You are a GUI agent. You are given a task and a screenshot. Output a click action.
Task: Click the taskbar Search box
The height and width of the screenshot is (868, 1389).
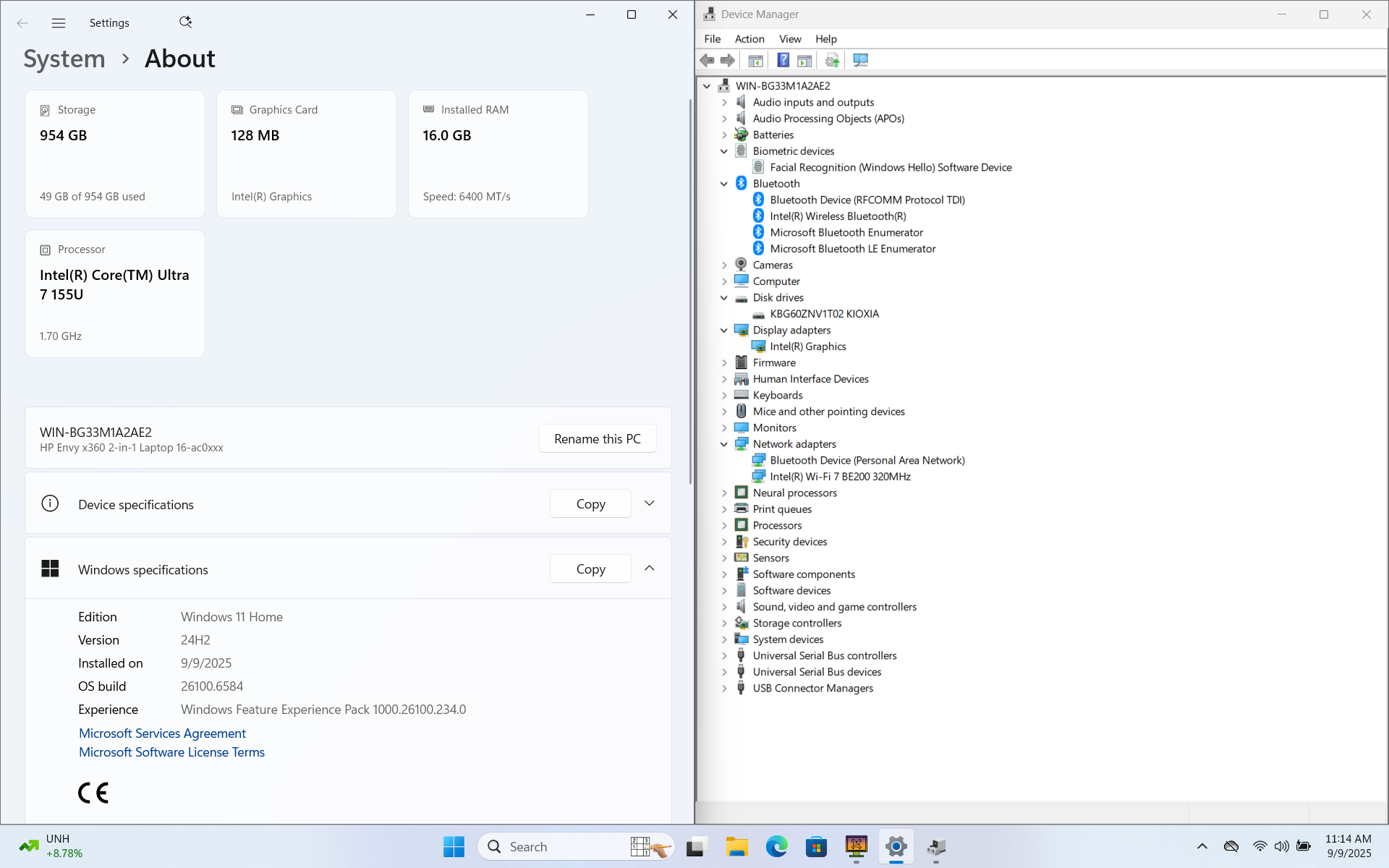pos(575,846)
